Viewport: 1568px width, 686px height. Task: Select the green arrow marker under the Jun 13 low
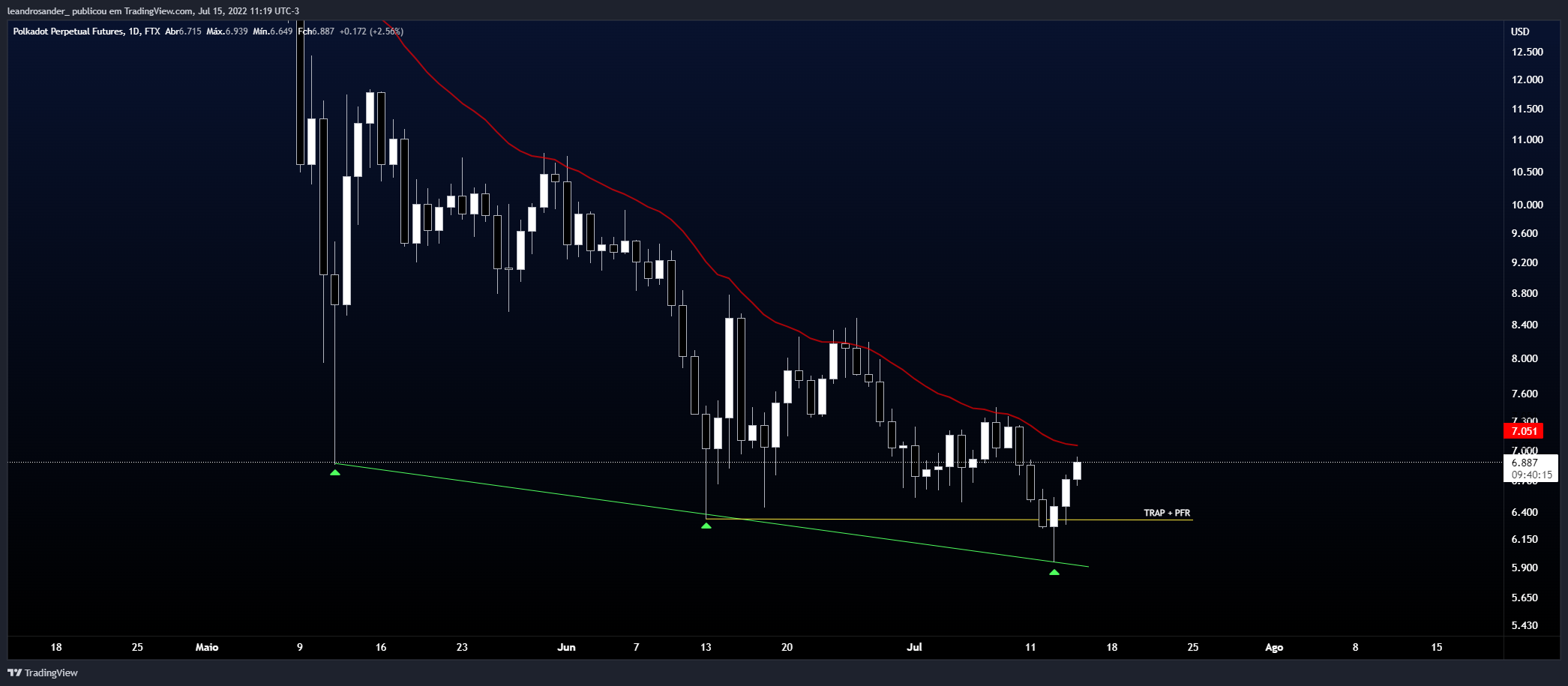click(706, 526)
